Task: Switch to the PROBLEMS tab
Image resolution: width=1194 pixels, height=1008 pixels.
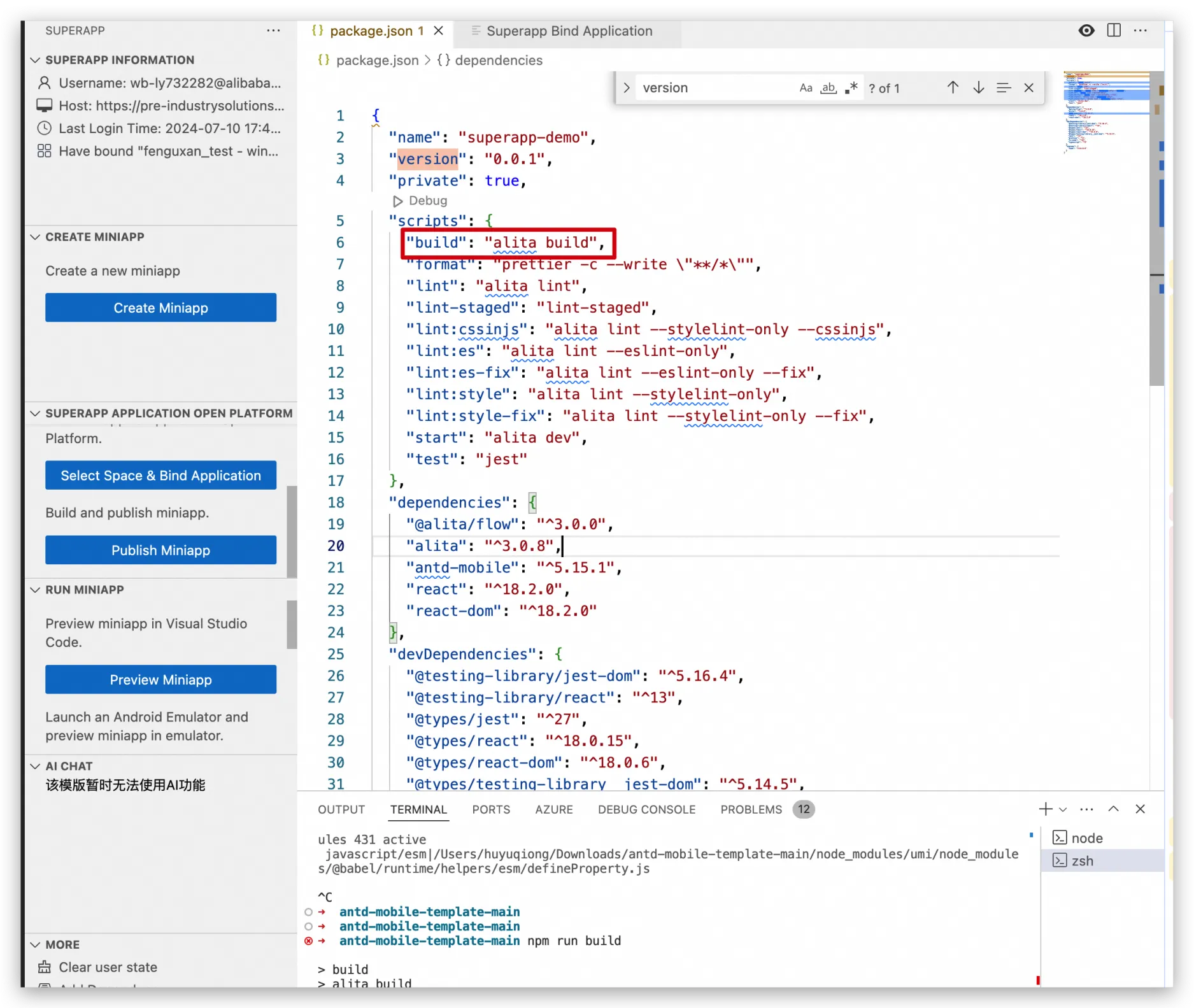Action: click(x=751, y=809)
